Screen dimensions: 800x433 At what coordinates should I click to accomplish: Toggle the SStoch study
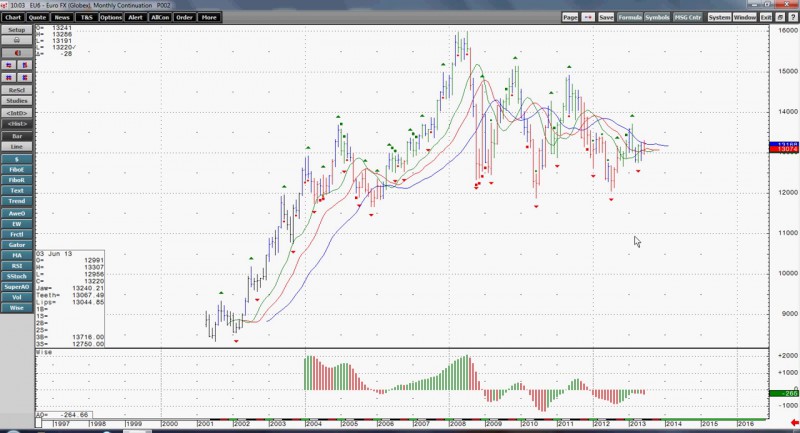point(17,276)
